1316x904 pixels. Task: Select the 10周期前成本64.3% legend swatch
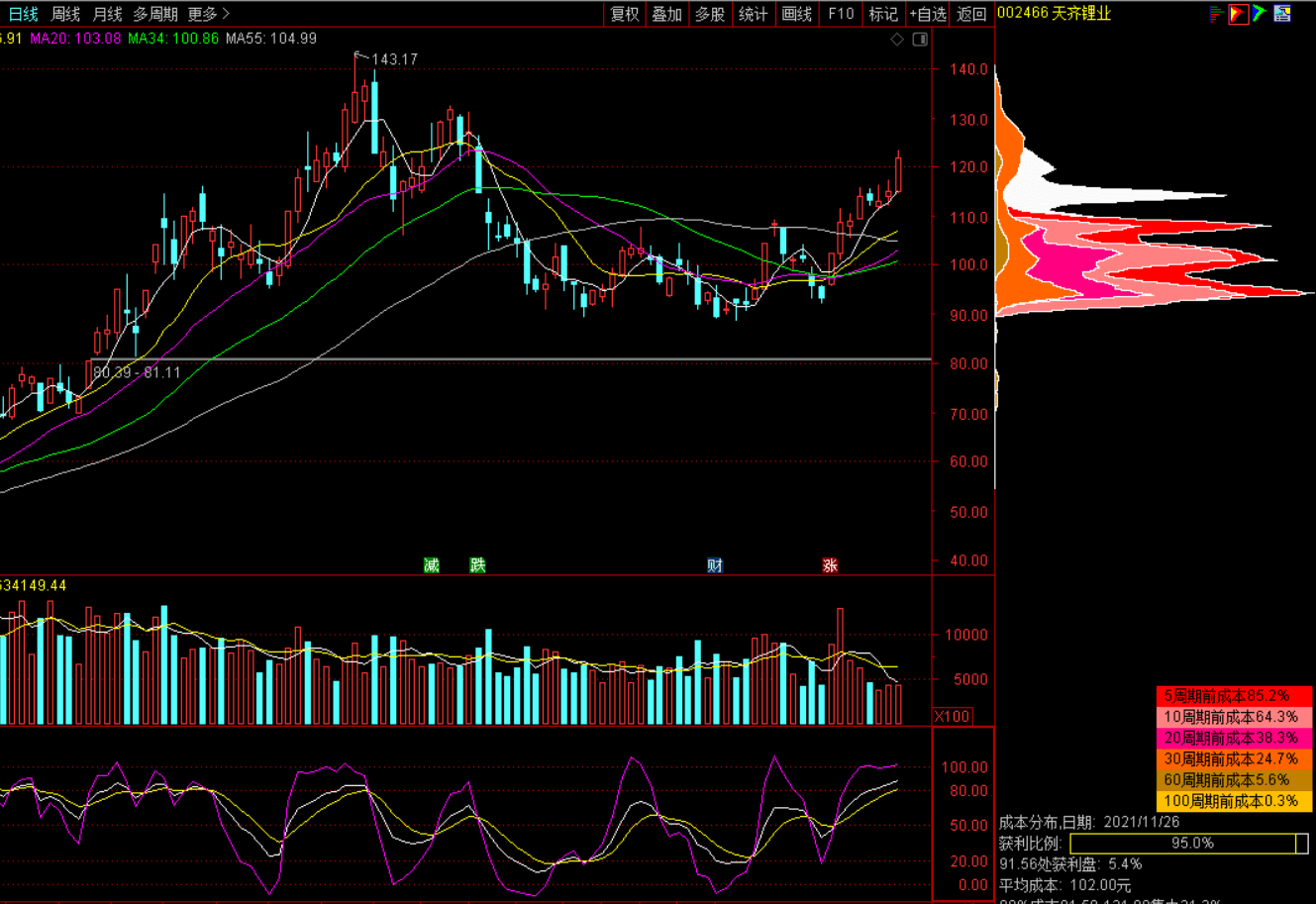tap(1235, 716)
